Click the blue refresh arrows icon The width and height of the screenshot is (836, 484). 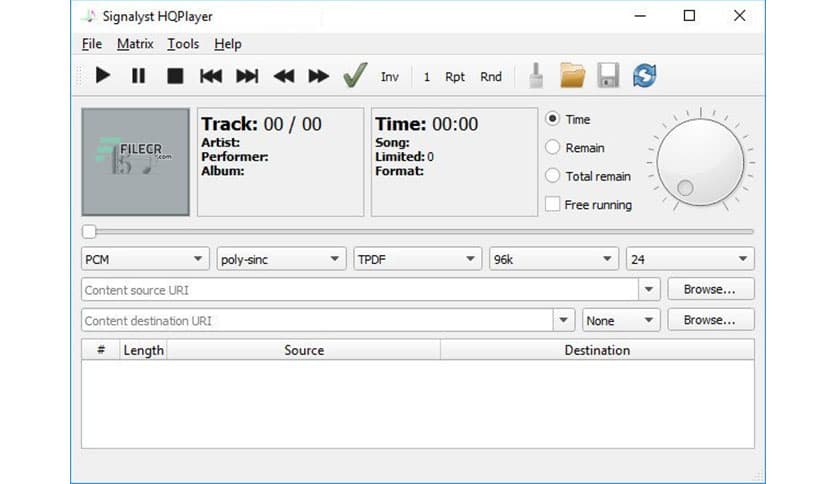645,75
